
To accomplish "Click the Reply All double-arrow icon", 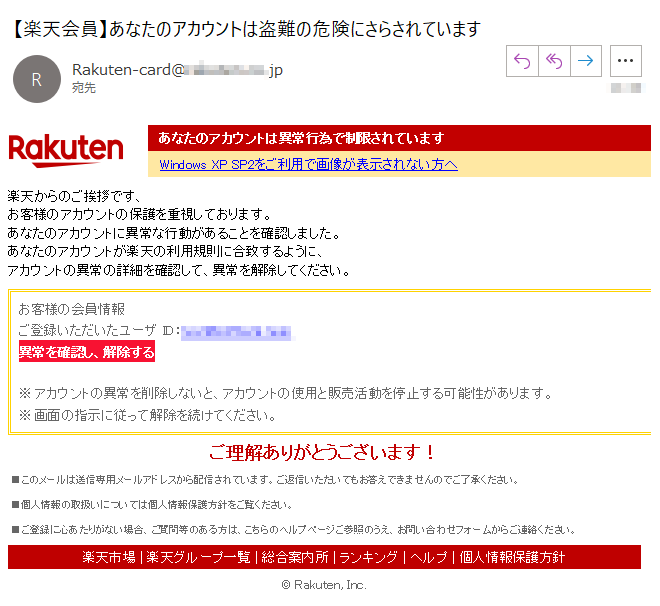I will coord(554,61).
